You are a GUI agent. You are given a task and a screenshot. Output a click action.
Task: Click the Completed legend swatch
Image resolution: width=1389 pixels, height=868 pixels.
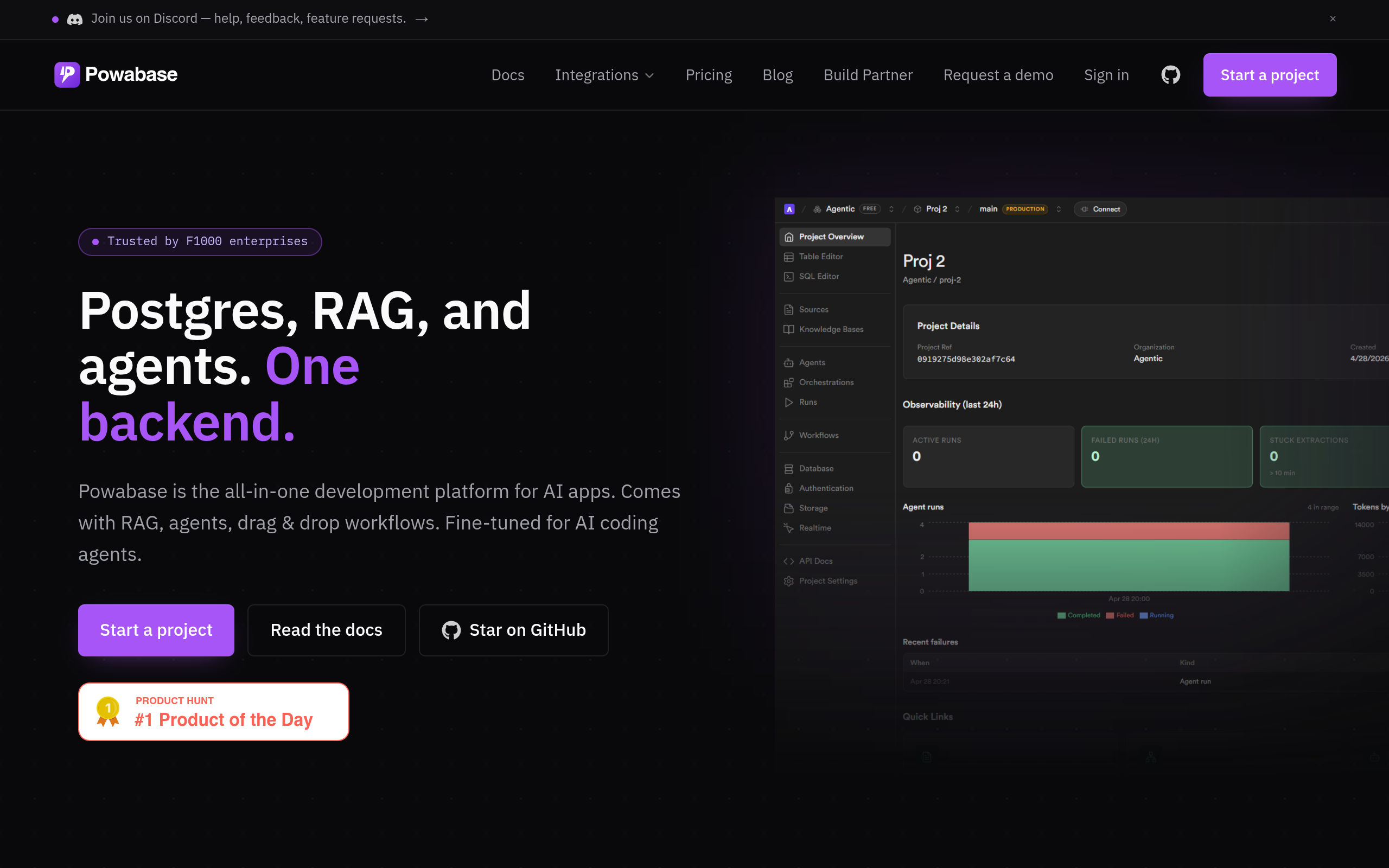1061,615
